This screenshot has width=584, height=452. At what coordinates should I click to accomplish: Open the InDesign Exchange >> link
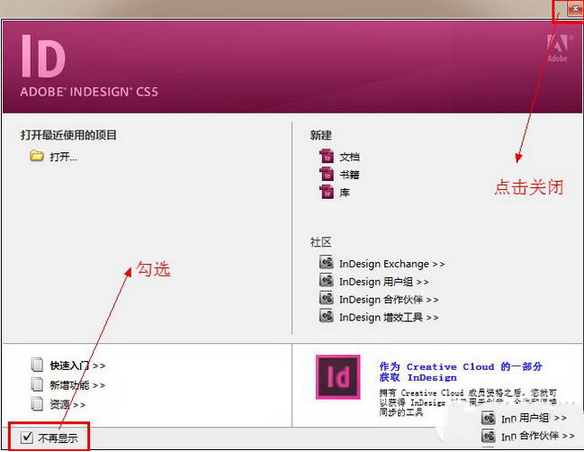point(392,264)
